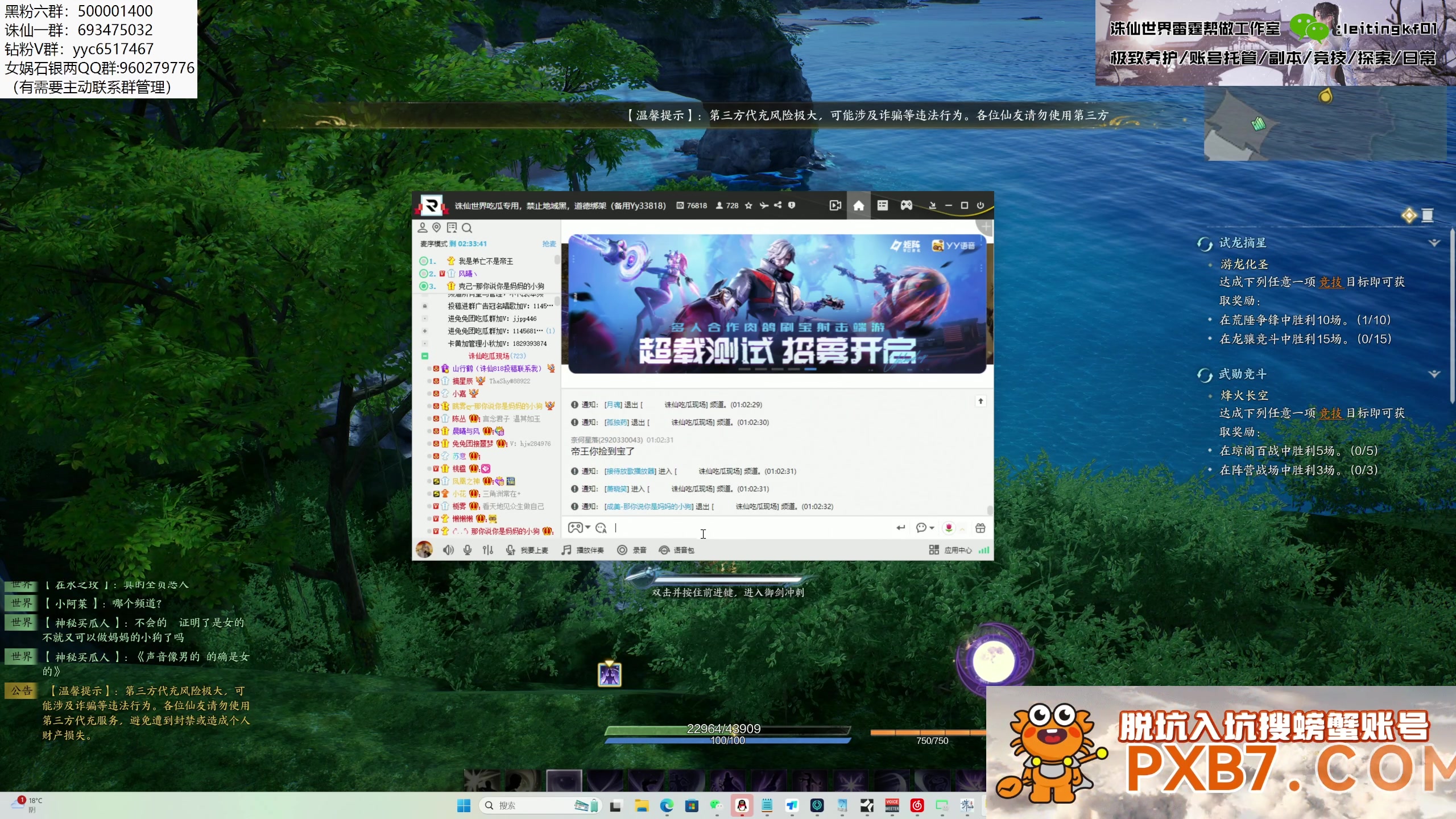The height and width of the screenshot is (819, 1456).
Task: Select member 摘星辰 in channel list
Action: pyautogui.click(x=462, y=381)
